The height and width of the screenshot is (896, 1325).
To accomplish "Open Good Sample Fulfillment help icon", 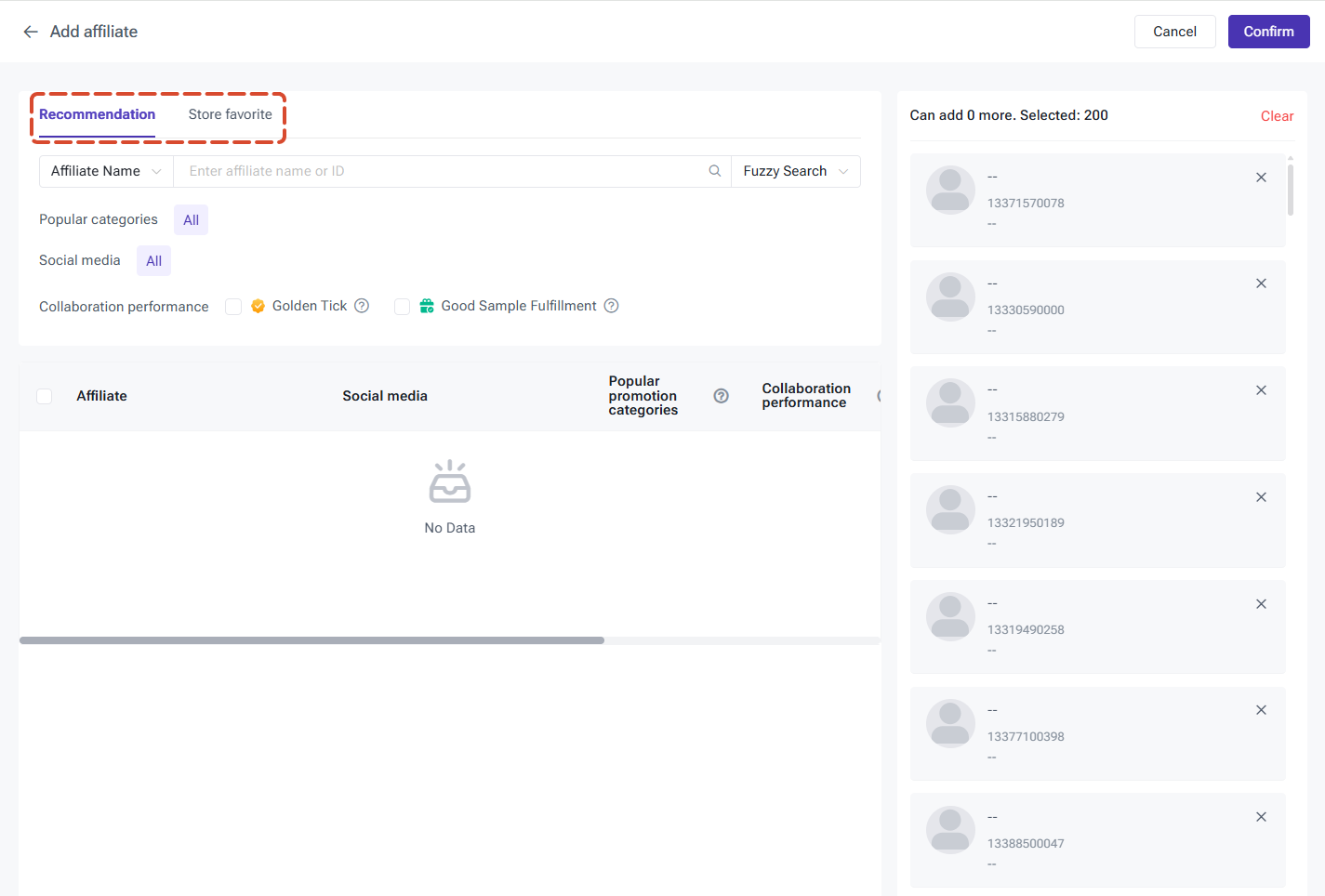I will click(611, 306).
